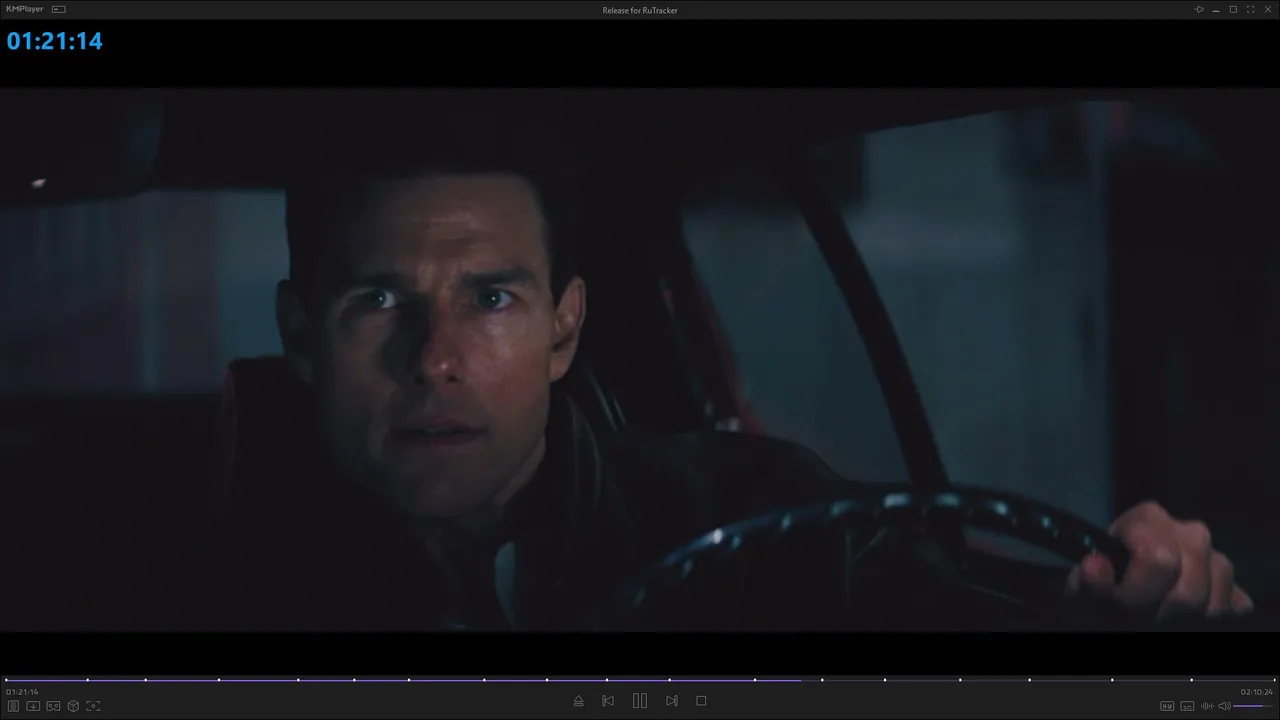Click the 'Release for RuTracker' title text
Viewport: 1280px width, 720px height.
pyautogui.click(x=640, y=10)
